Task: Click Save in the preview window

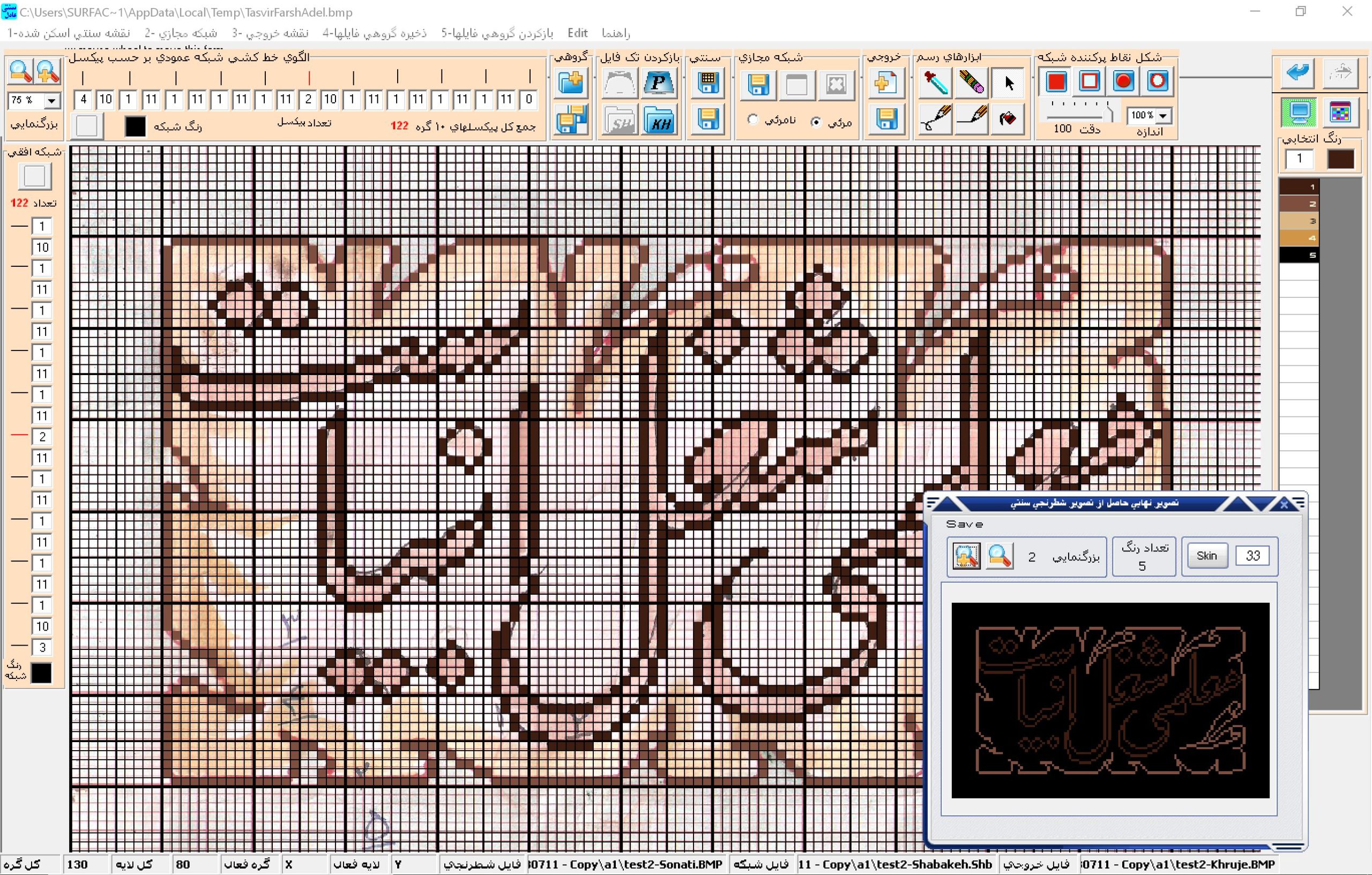Action: (964, 524)
